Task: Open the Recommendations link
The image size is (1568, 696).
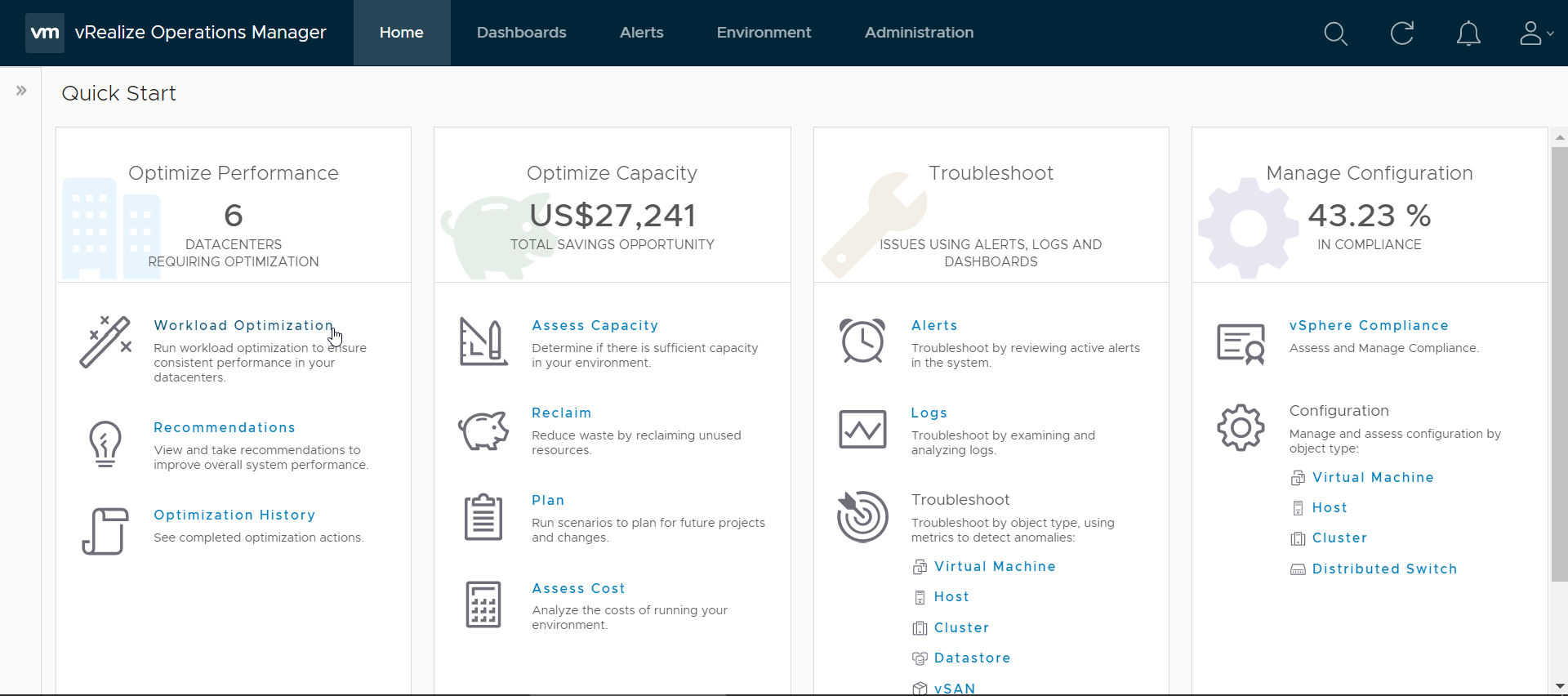Action: 225,427
